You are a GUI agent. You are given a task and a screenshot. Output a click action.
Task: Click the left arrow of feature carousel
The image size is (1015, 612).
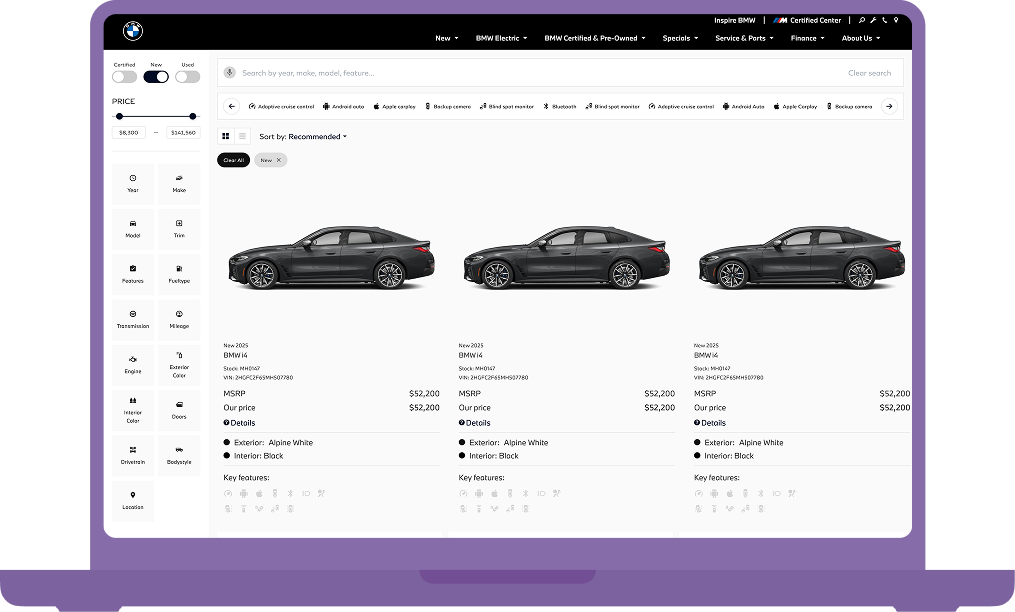tap(232, 106)
